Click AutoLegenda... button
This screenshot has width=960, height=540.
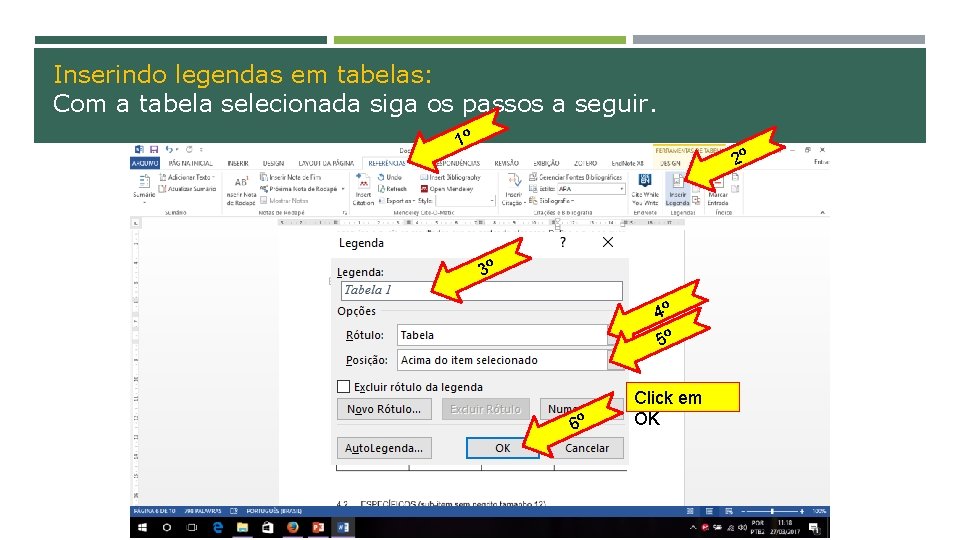(384, 448)
